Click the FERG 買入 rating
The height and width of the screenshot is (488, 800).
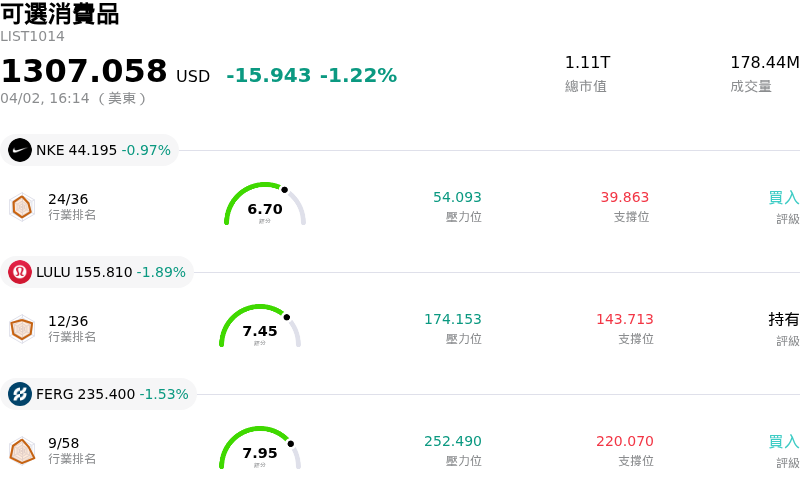(783, 442)
